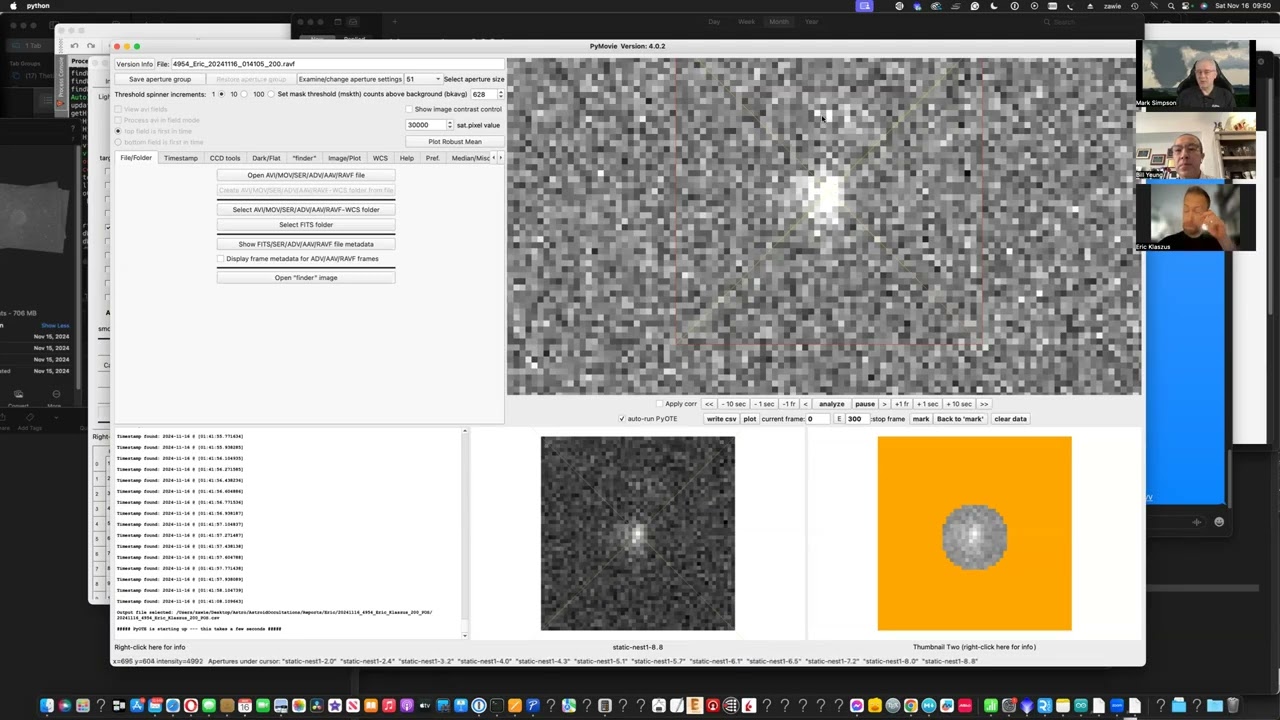Click Show FITS/SER/ADV/AAV/RAVF file metadata

click(x=306, y=244)
